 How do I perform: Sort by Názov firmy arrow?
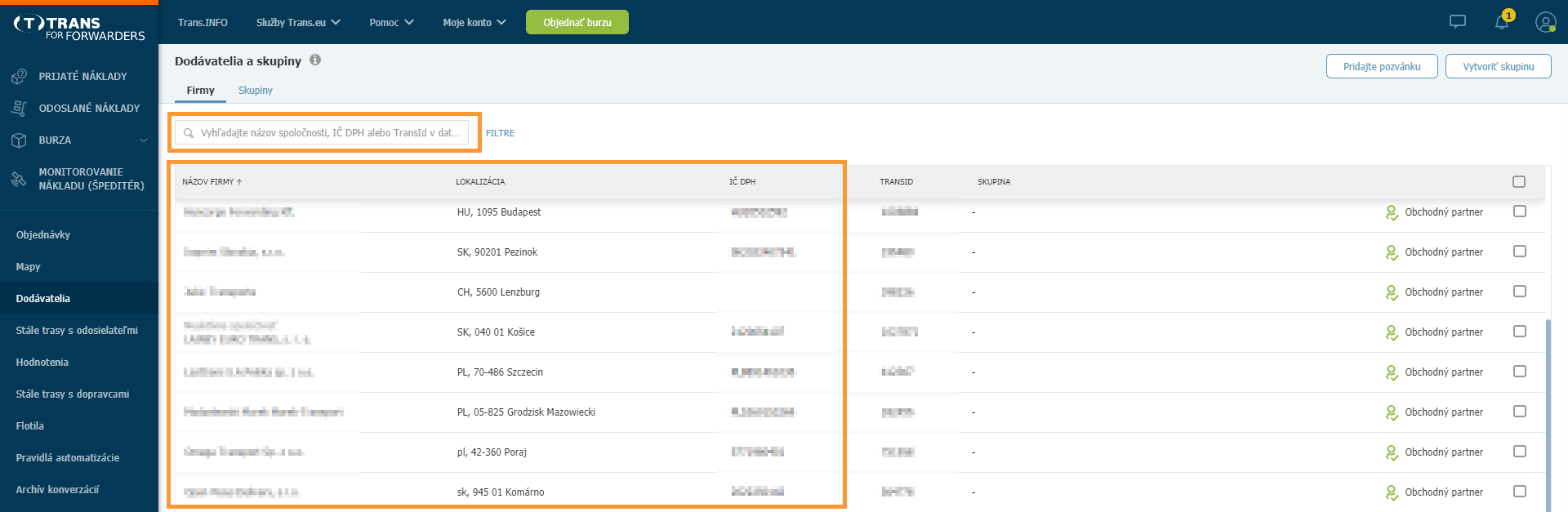click(x=239, y=181)
